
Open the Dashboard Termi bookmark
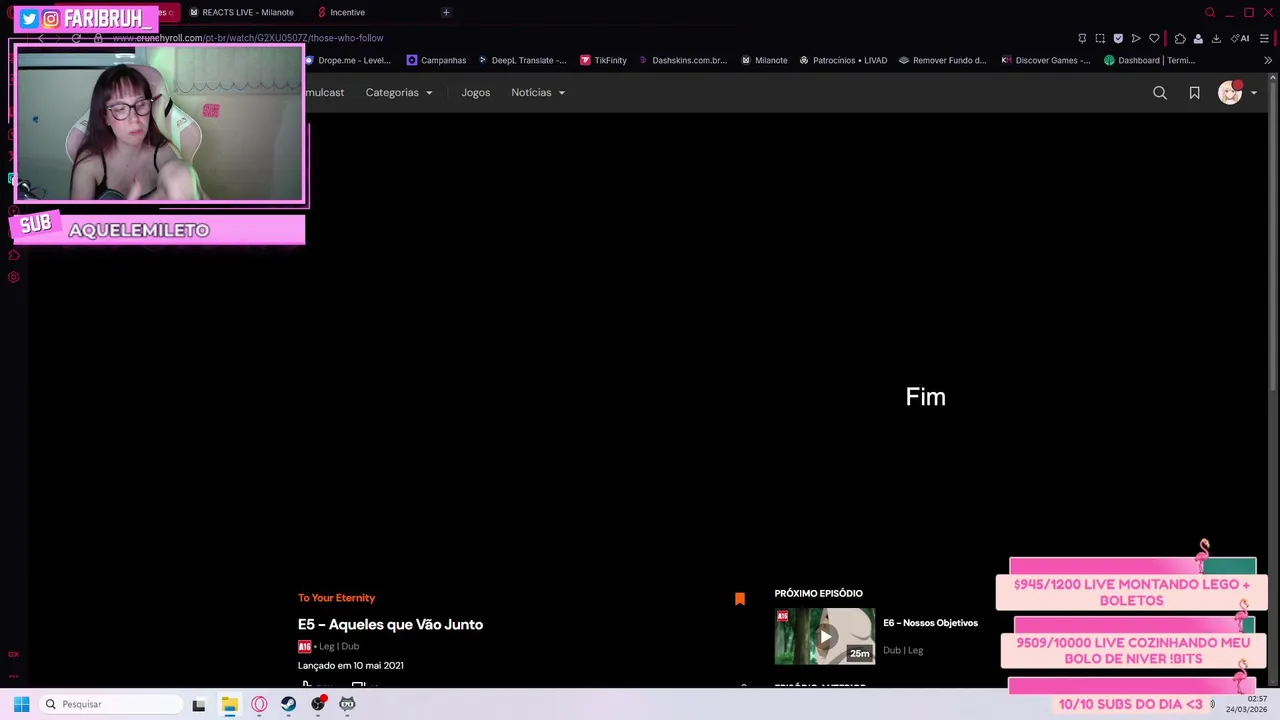pos(1149,60)
